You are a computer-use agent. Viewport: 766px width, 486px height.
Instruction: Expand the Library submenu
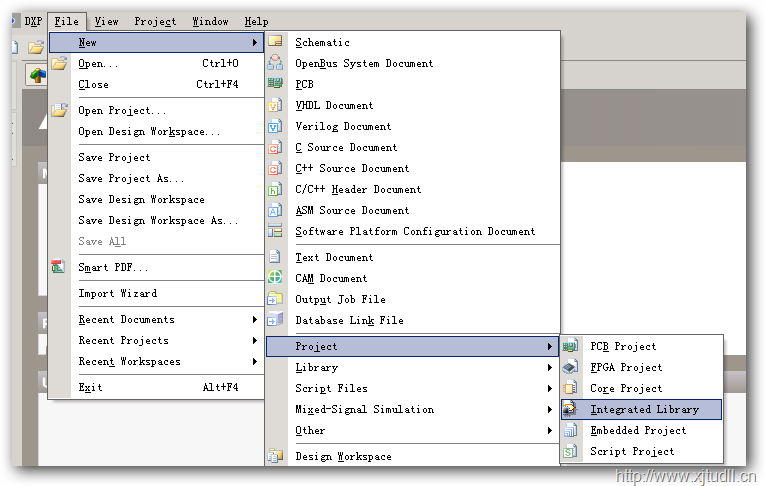coord(410,367)
